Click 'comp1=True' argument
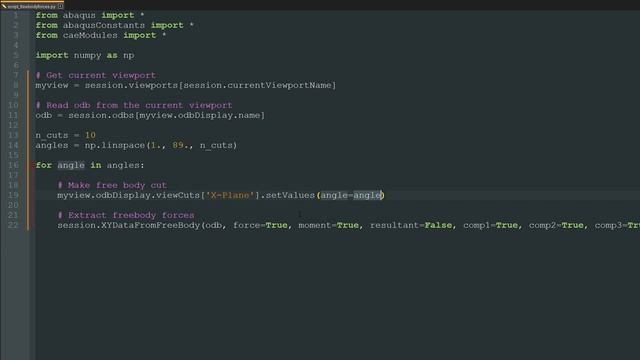 490,225
